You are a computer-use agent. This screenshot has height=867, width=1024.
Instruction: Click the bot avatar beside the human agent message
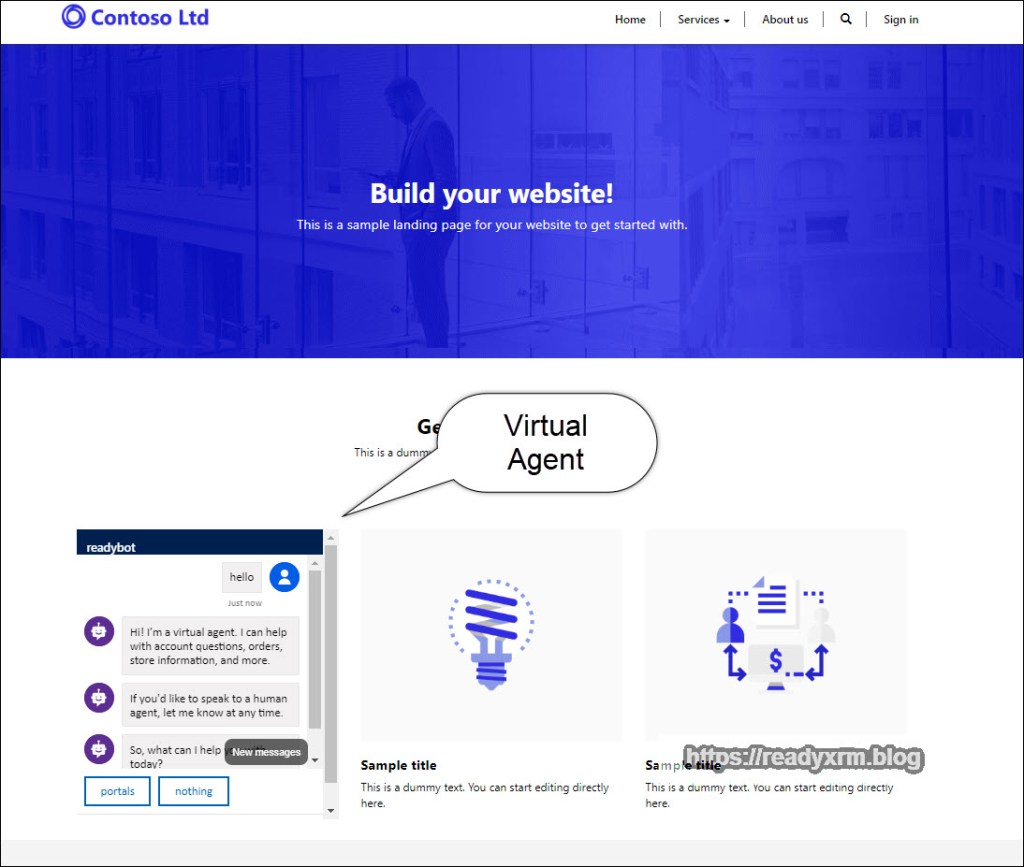coord(99,697)
